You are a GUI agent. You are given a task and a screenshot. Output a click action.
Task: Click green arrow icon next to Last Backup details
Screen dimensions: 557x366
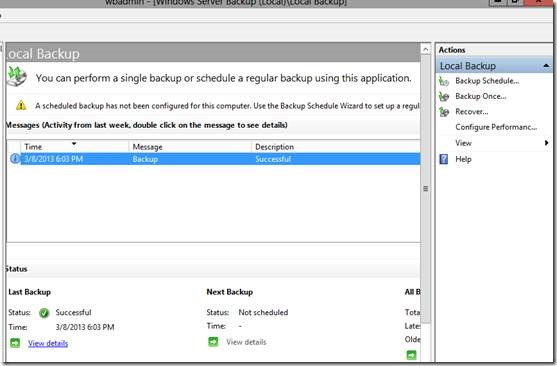15,343
